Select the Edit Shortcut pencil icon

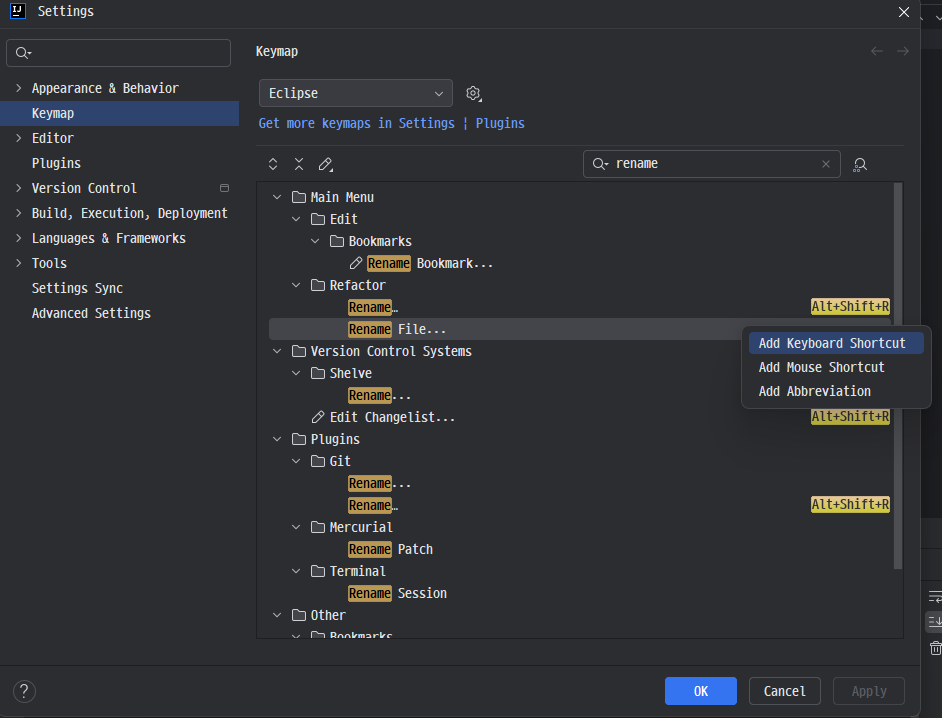325,163
